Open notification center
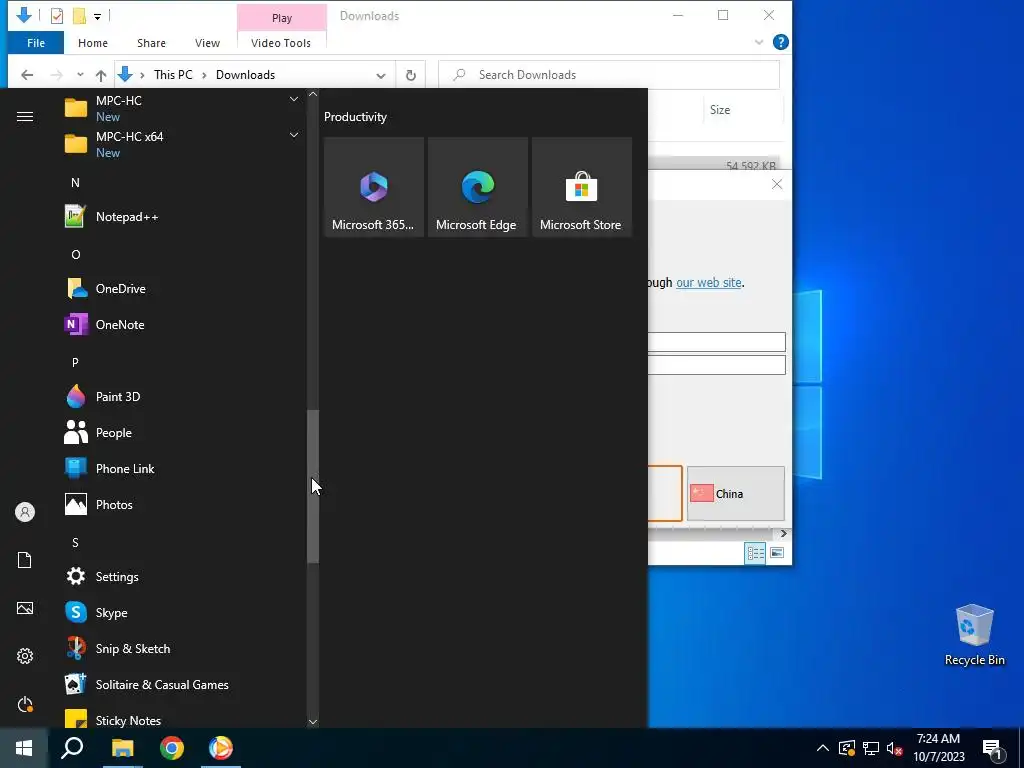Viewport: 1024px width, 768px height. click(992, 748)
